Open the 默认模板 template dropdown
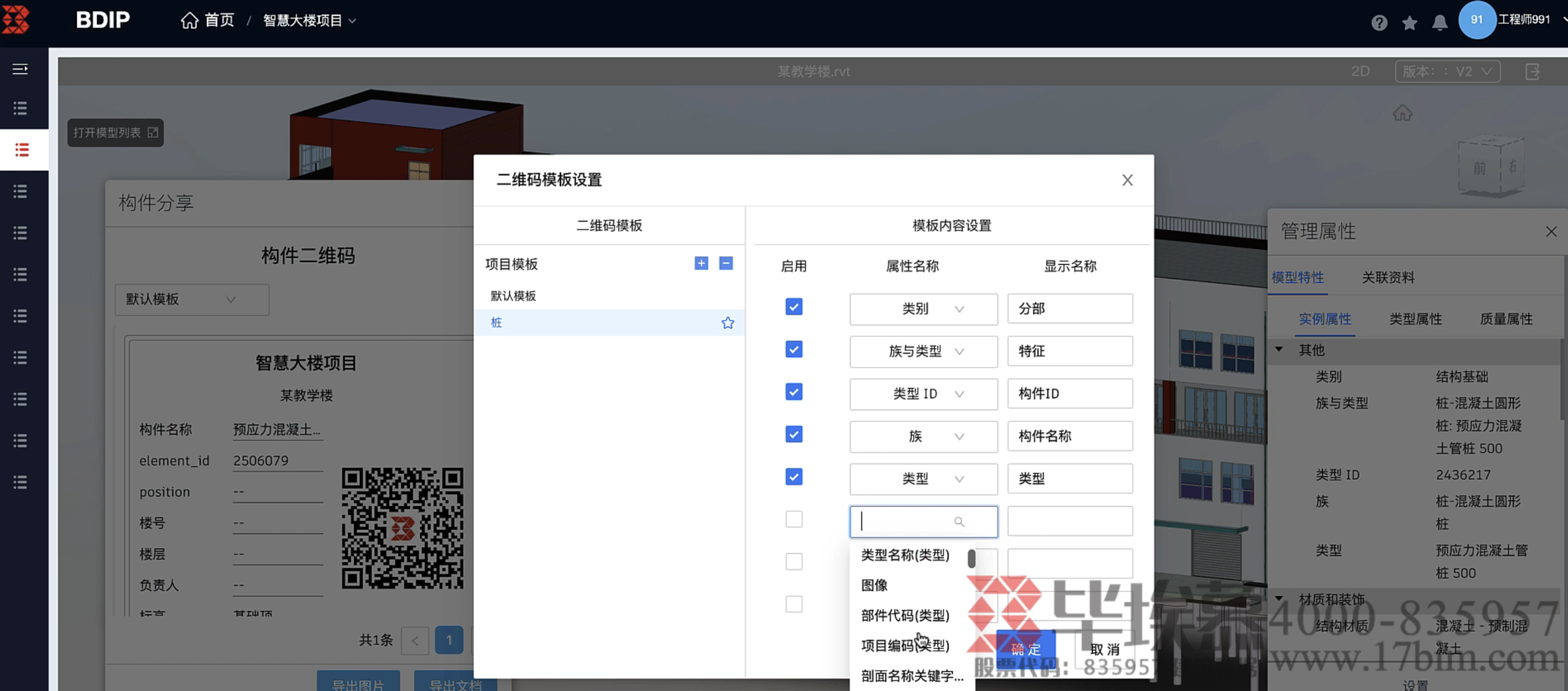This screenshot has width=1568, height=691. tap(191, 300)
